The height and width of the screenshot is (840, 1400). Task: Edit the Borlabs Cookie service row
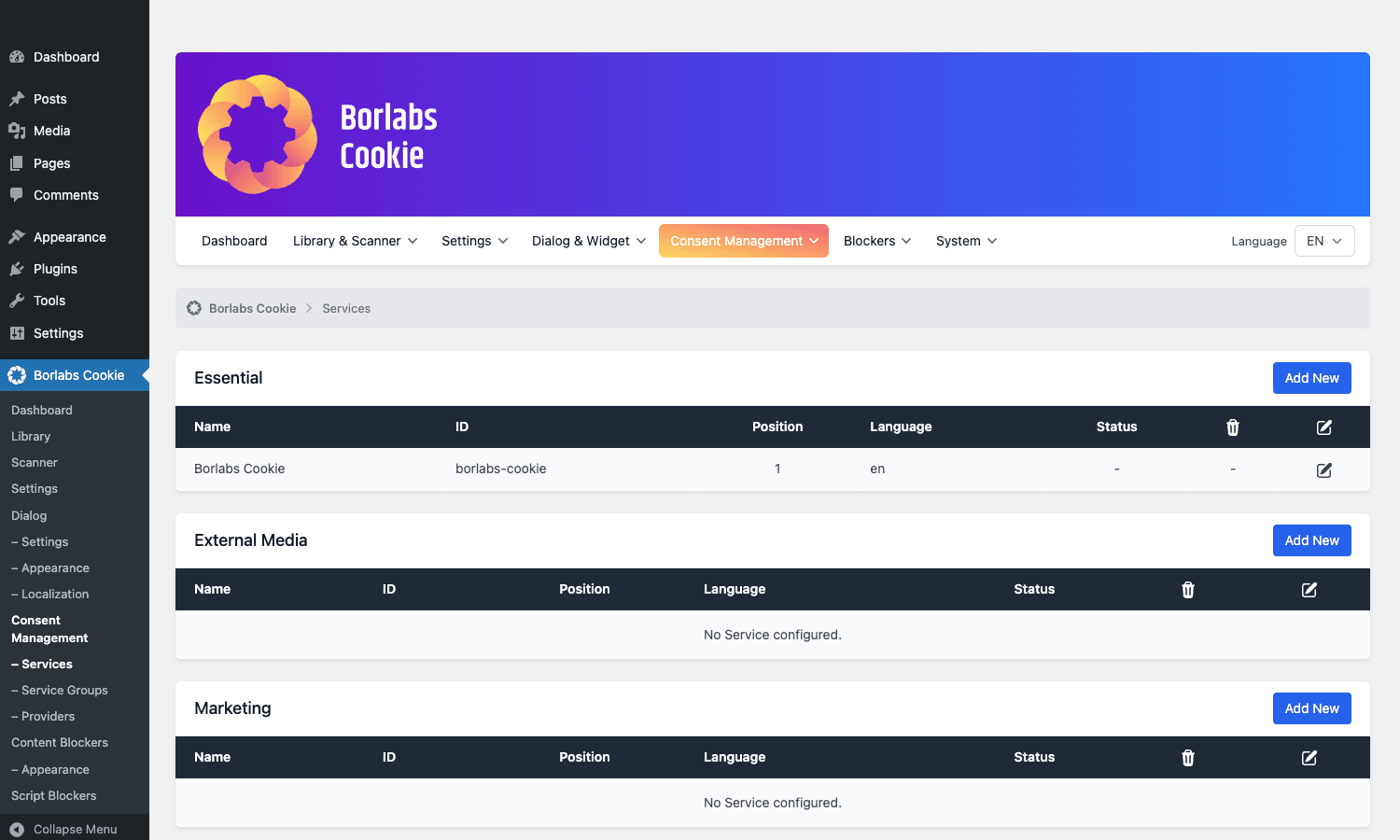pyautogui.click(x=1323, y=469)
